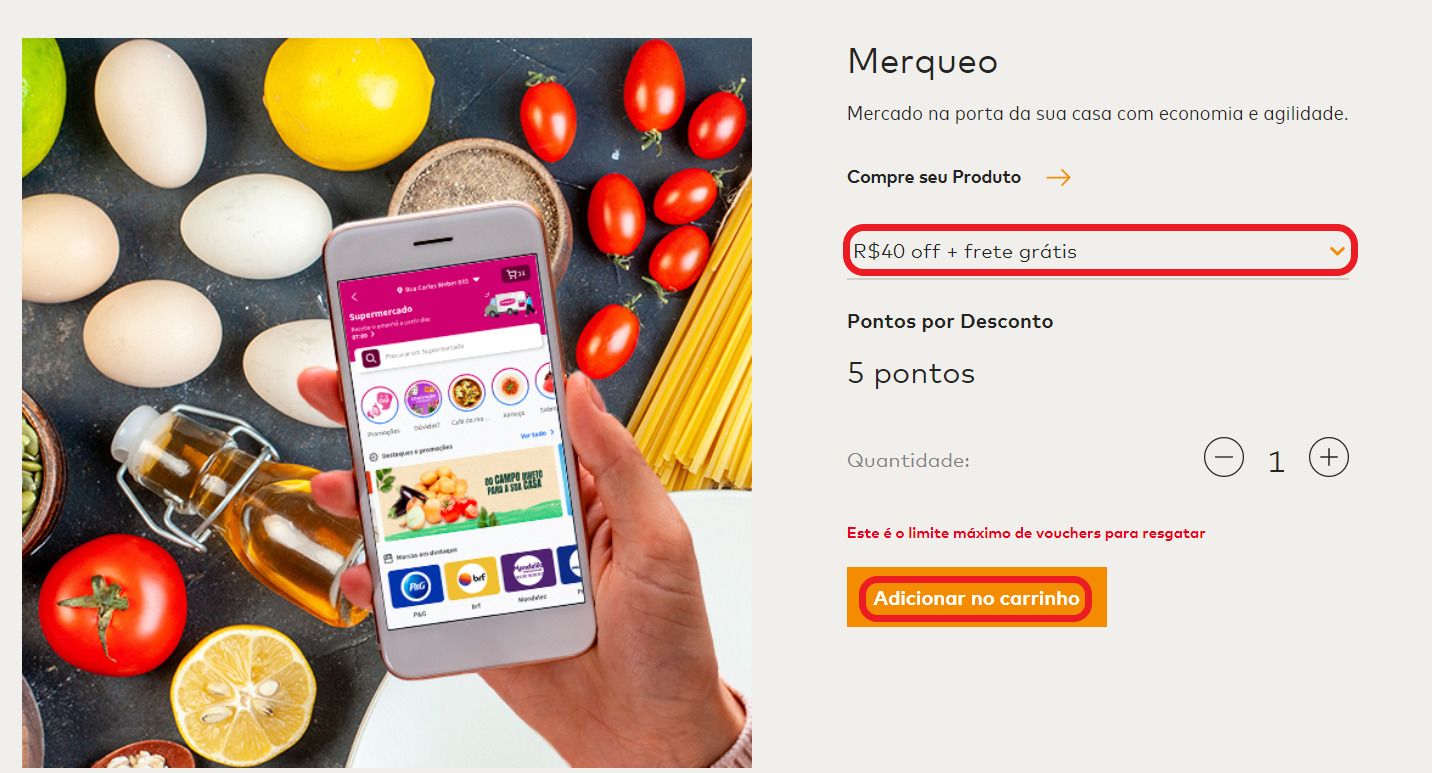Click the magnifier icon in phone search bar
This screenshot has height=773, width=1432.
click(x=371, y=358)
